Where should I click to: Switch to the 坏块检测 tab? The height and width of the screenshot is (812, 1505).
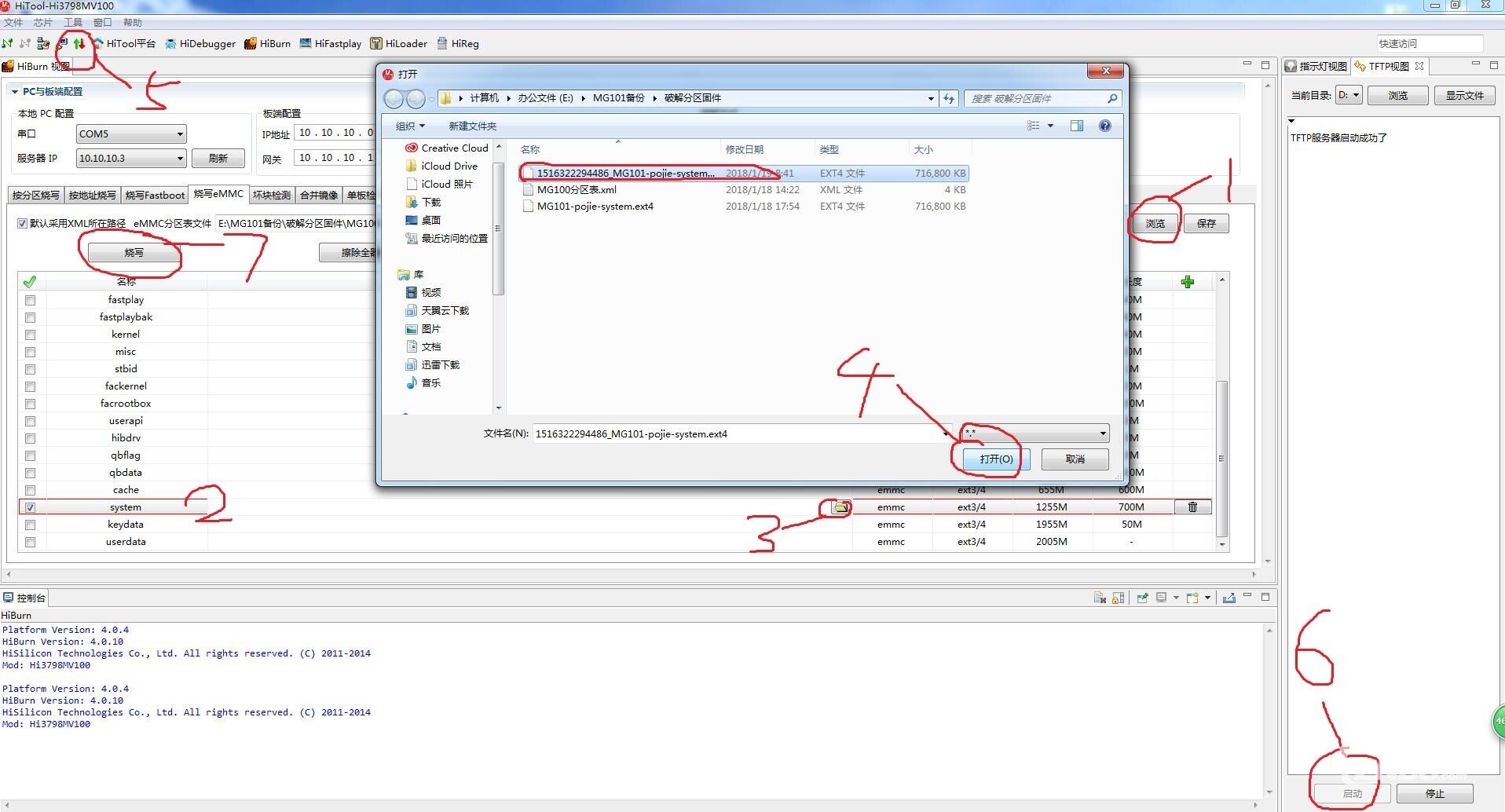tap(272, 195)
